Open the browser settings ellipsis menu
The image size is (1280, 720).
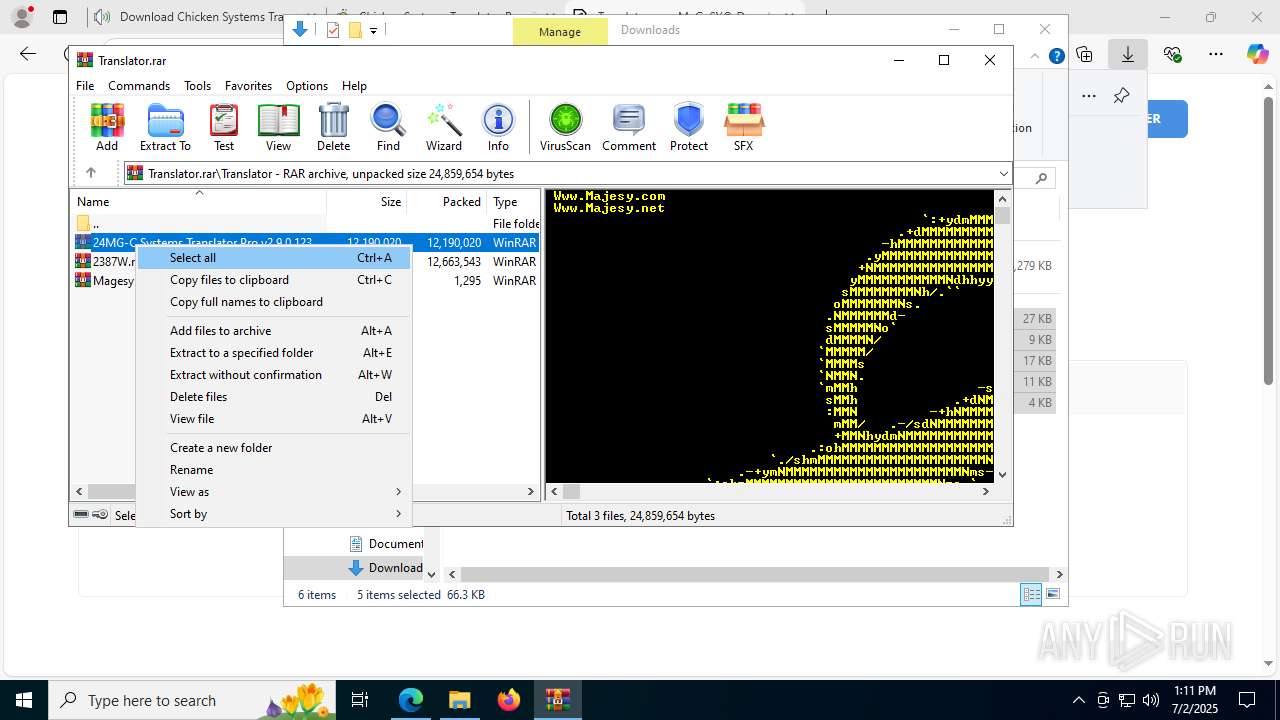[1215, 54]
